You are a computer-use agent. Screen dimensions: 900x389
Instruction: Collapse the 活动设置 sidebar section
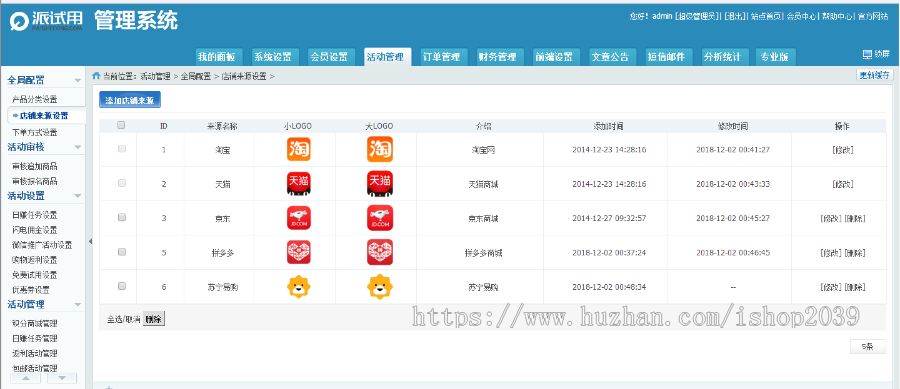click(78, 196)
